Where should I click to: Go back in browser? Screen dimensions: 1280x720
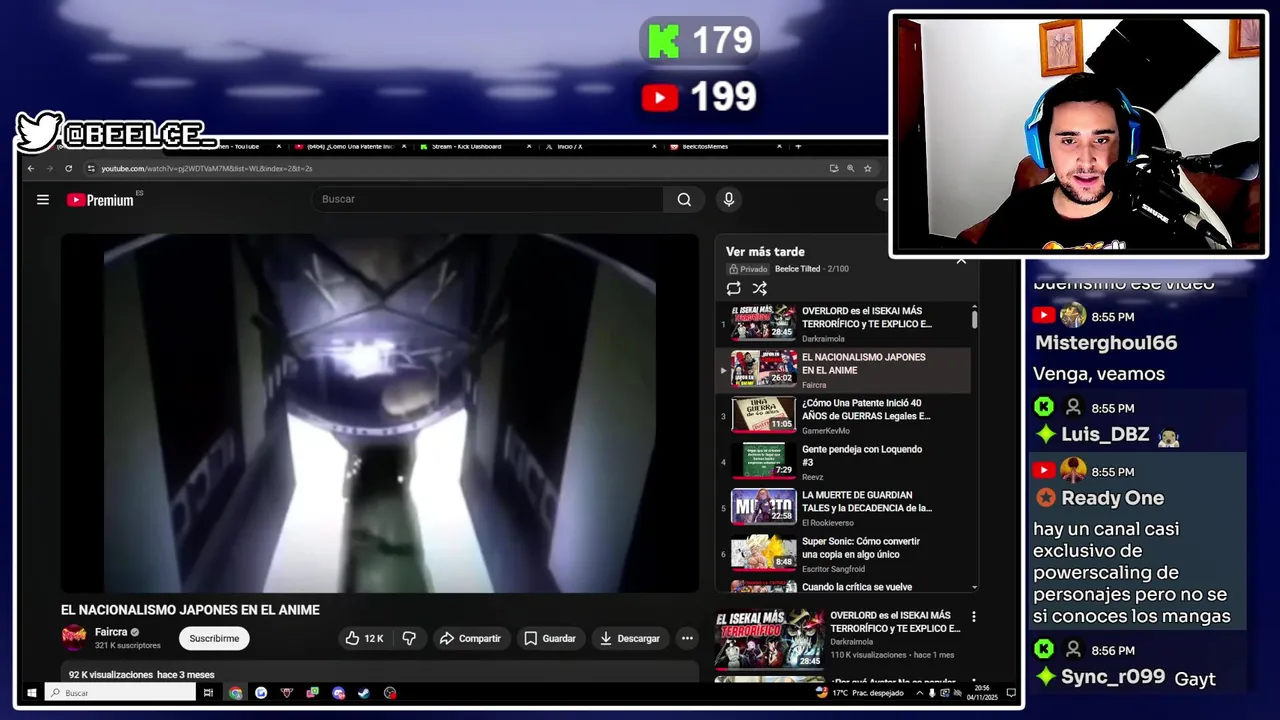pyautogui.click(x=31, y=168)
